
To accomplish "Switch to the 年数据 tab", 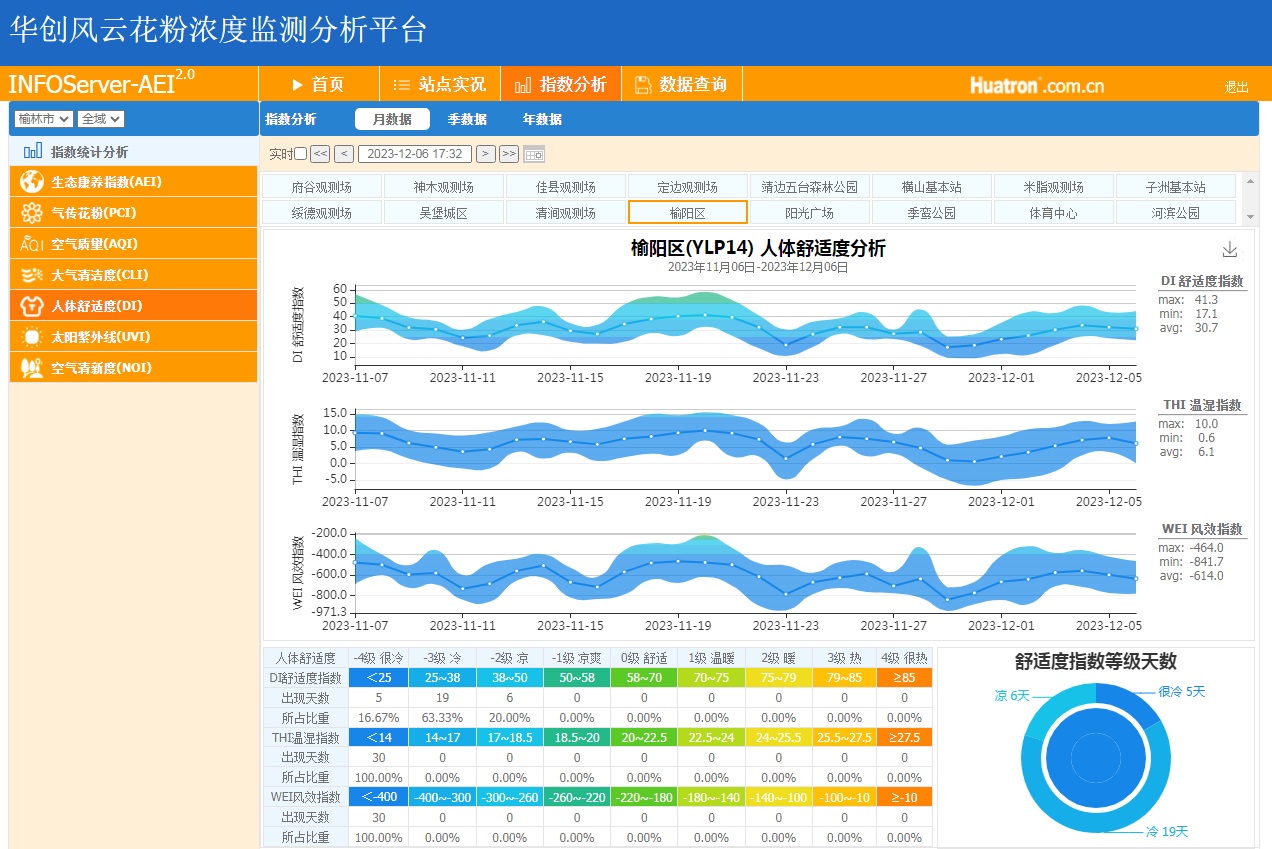I will click(x=542, y=119).
